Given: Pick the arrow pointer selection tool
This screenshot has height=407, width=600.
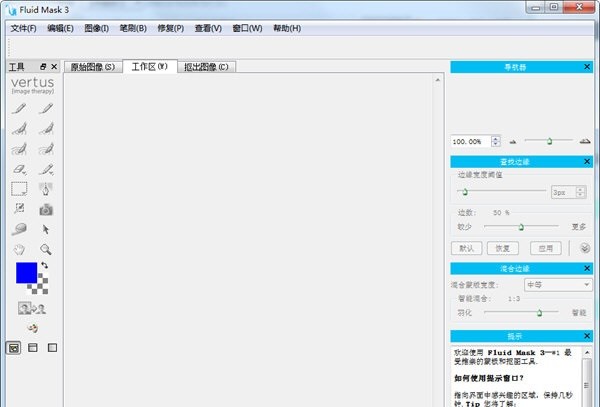Looking at the screenshot, I should coord(46,229).
